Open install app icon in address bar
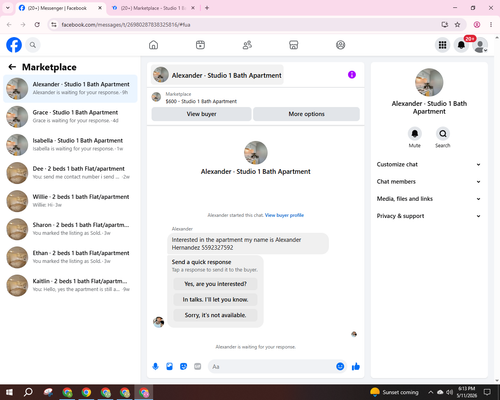Image resolution: width=500 pixels, height=400 pixels. click(444, 25)
